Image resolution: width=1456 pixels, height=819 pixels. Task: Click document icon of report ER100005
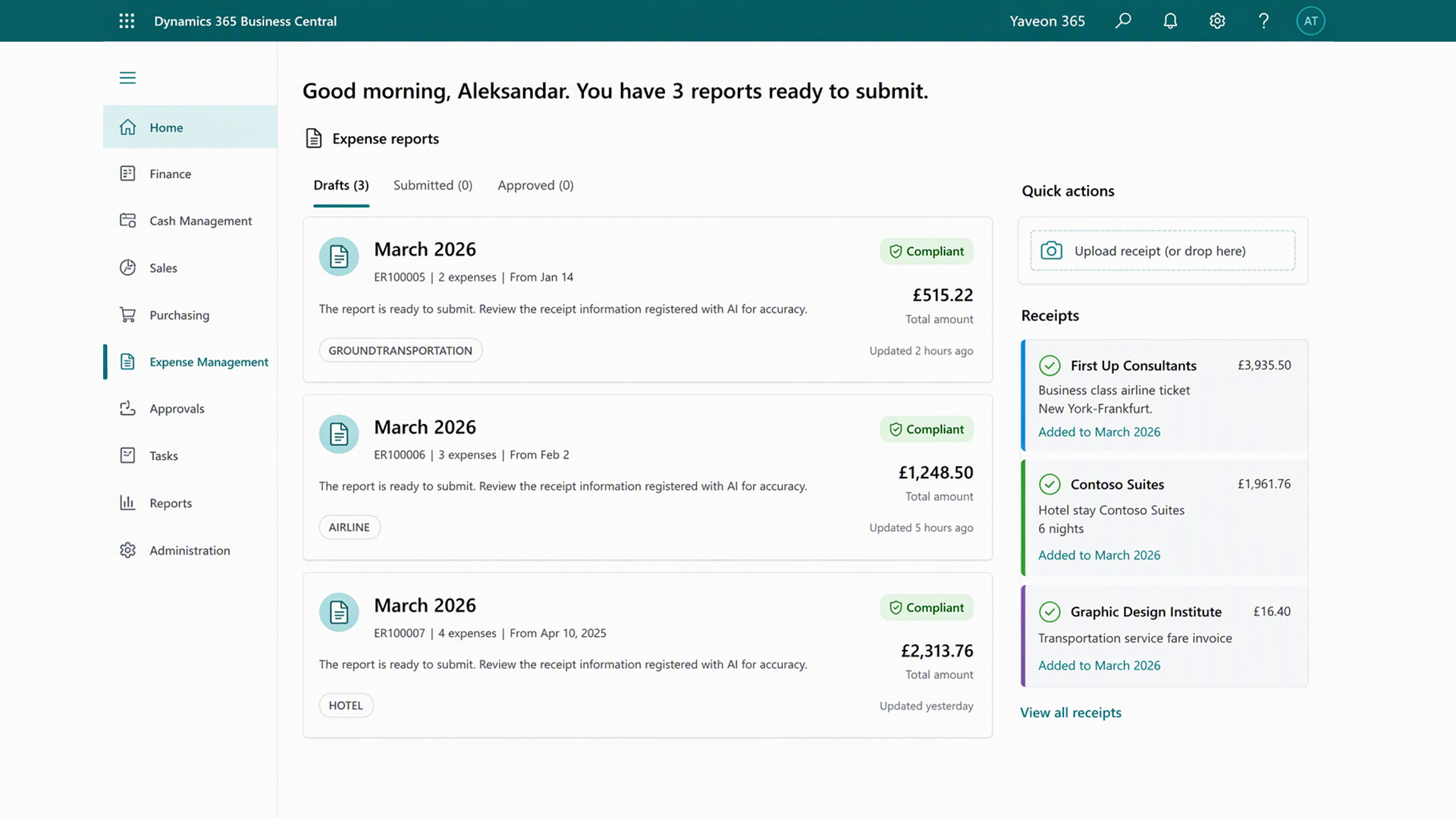pos(339,256)
